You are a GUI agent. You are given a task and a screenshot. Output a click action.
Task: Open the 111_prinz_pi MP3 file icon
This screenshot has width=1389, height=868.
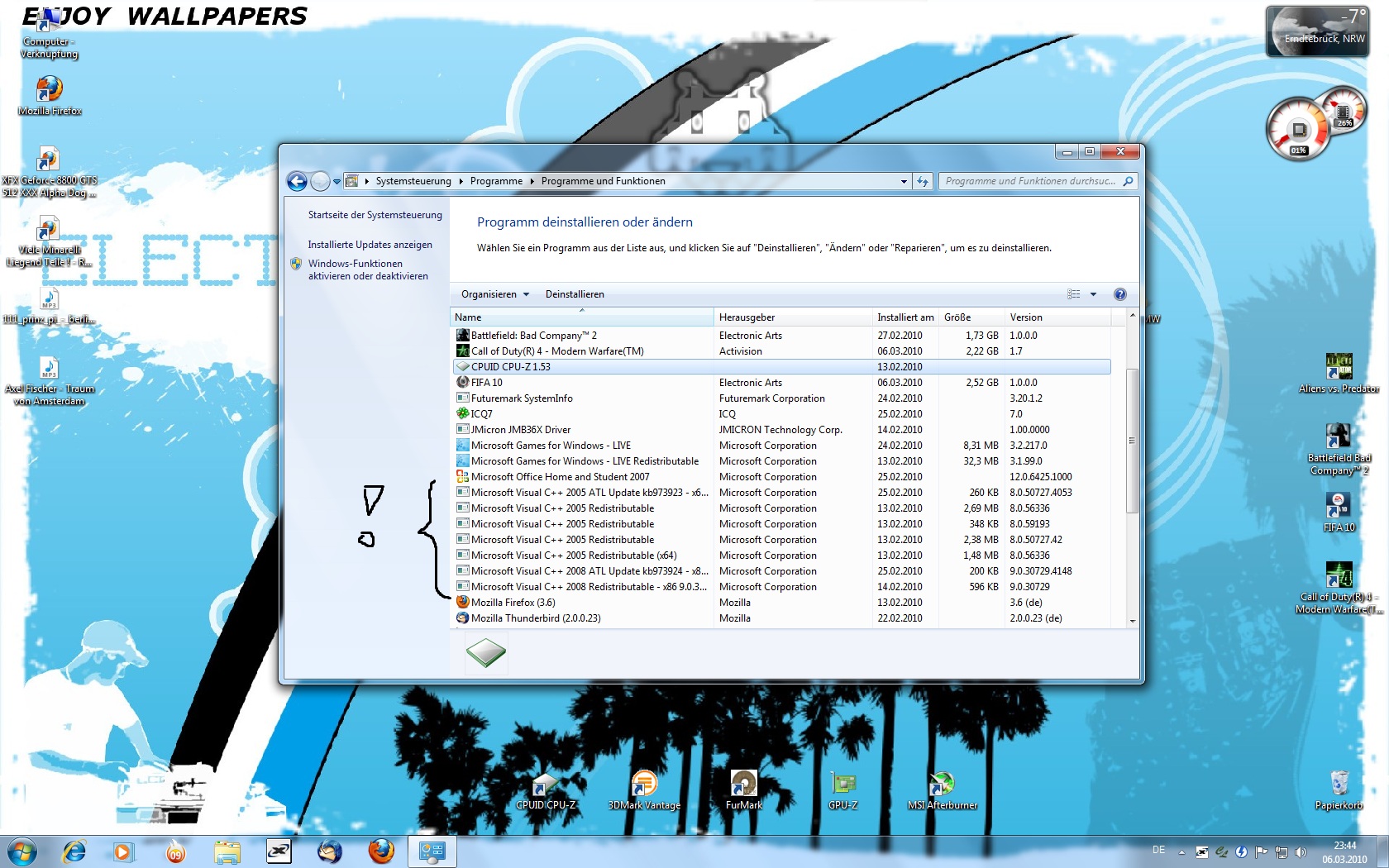pyautogui.click(x=49, y=306)
